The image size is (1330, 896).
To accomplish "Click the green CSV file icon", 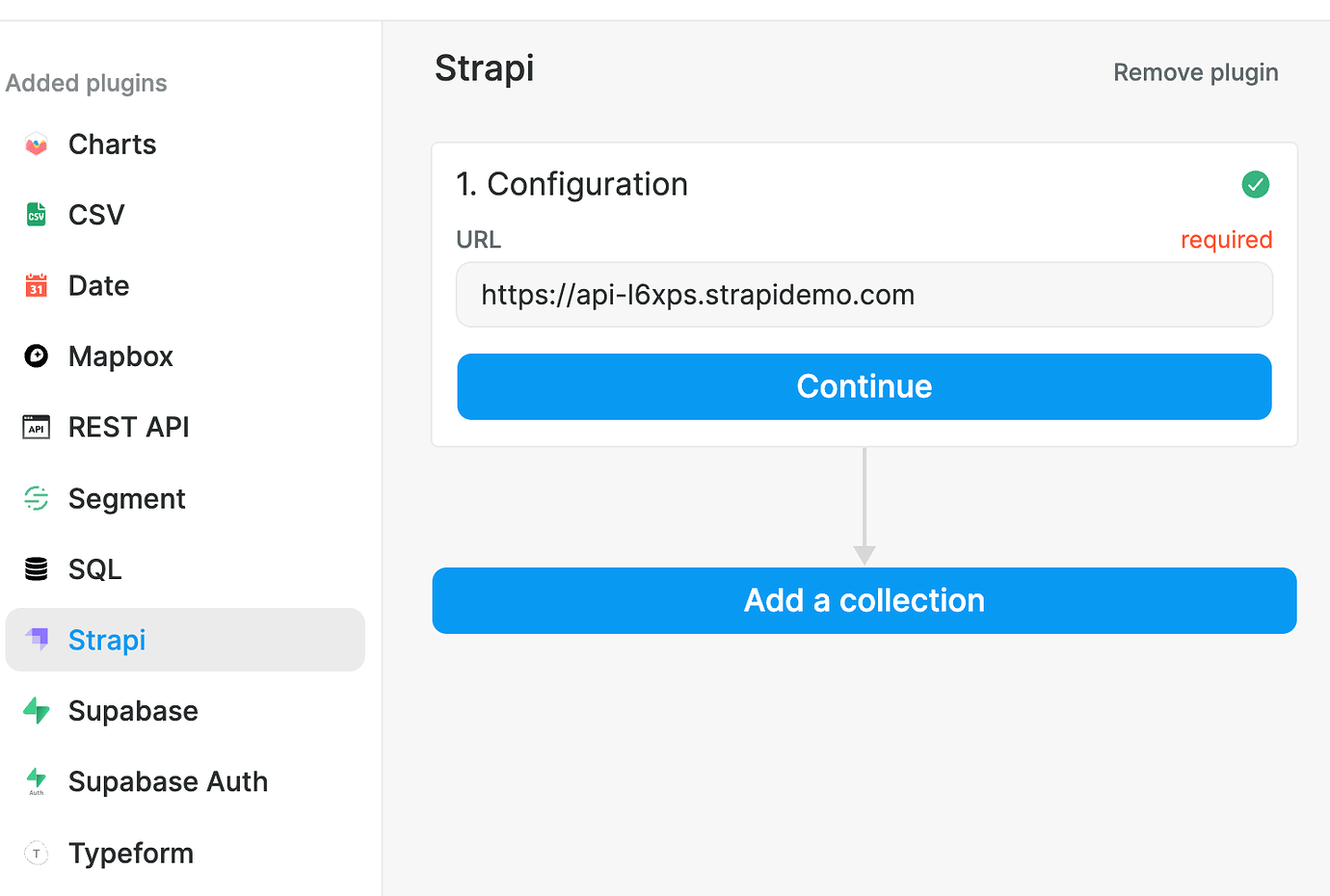I will 37,215.
